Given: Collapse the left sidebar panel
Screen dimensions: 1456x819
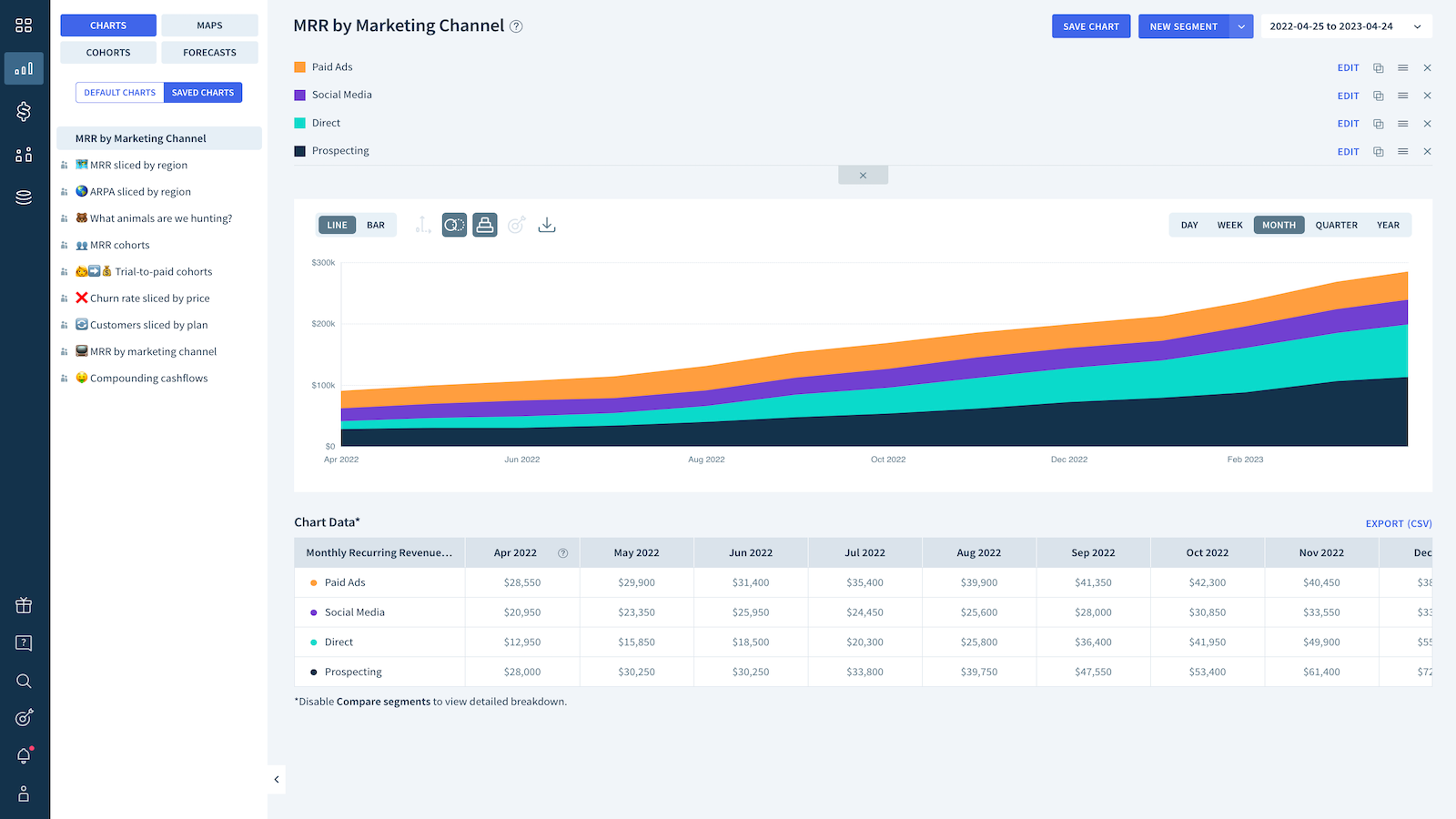Looking at the screenshot, I should click(277, 779).
